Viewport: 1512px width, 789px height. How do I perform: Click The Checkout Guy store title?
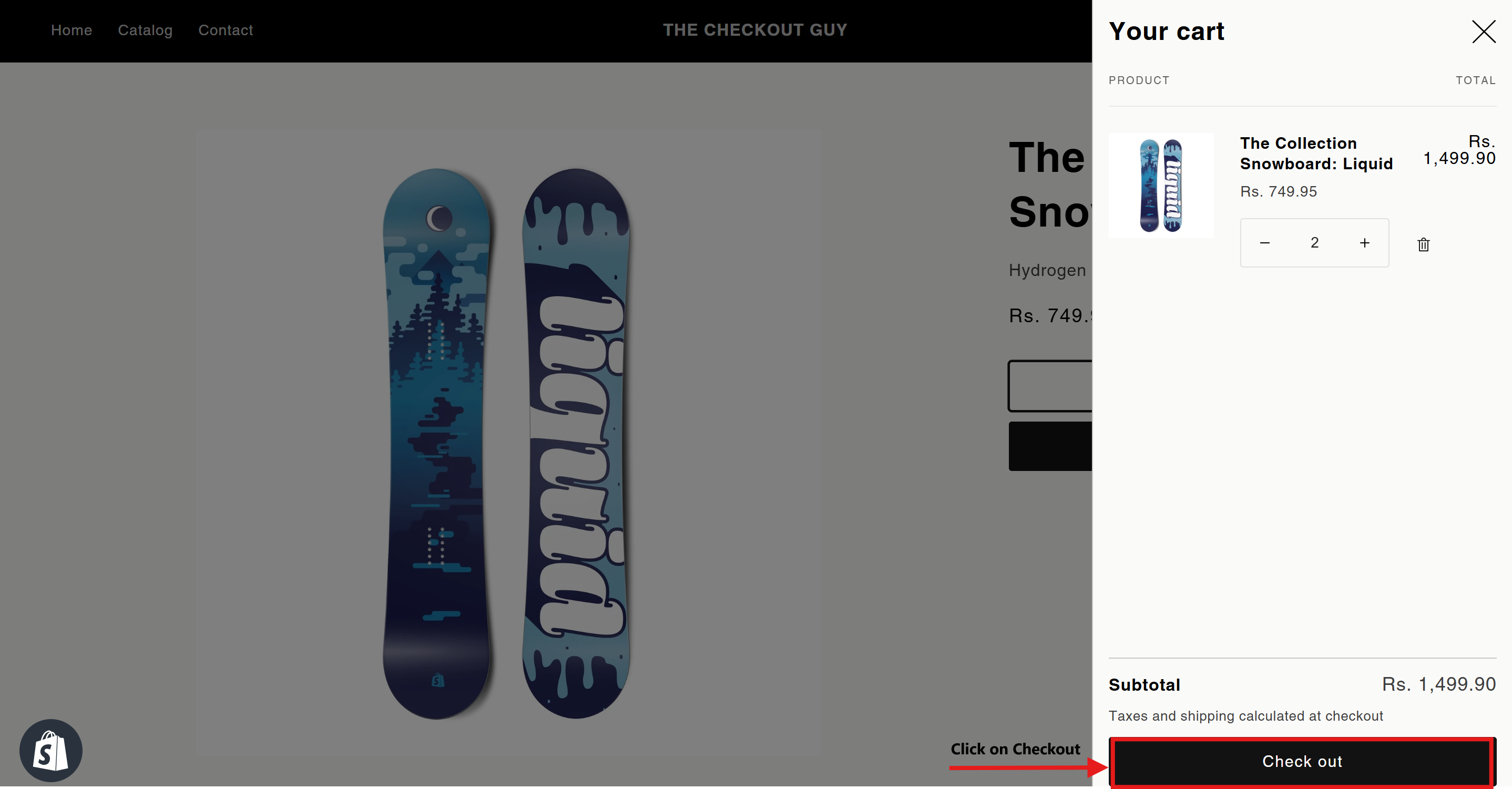[x=755, y=30]
